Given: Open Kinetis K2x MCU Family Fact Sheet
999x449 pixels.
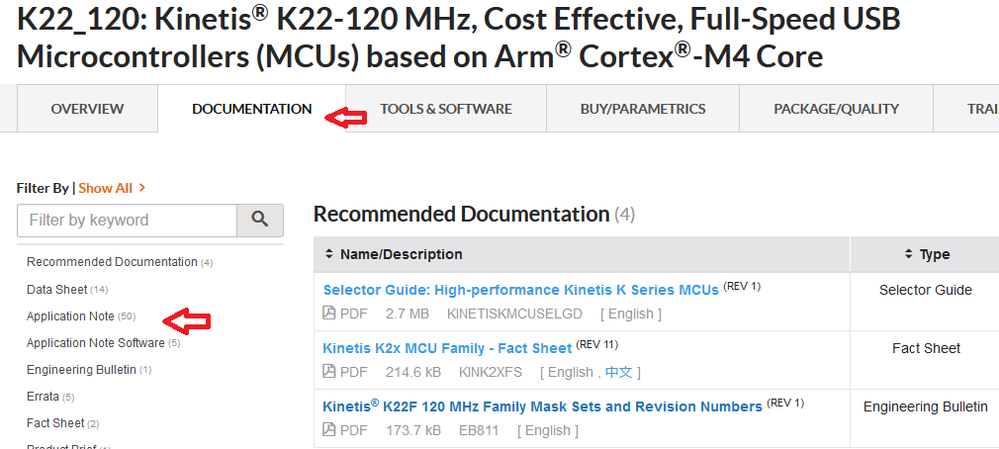Looking at the screenshot, I should pos(447,348).
